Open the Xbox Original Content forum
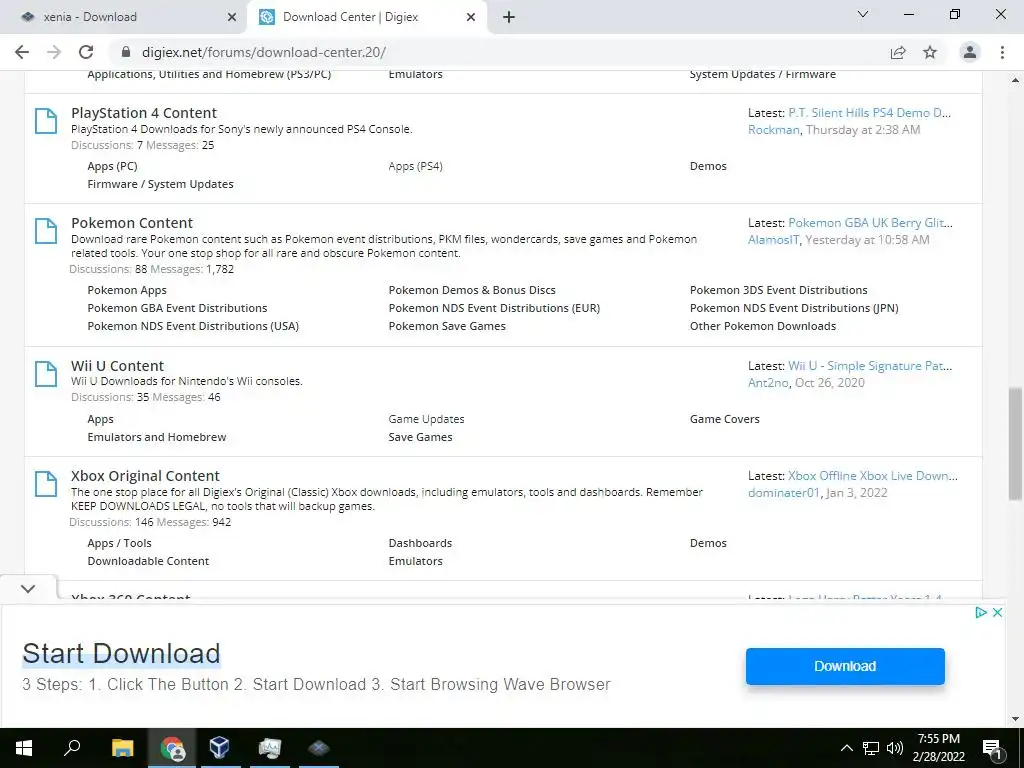Image resolution: width=1024 pixels, height=768 pixels. [145, 476]
